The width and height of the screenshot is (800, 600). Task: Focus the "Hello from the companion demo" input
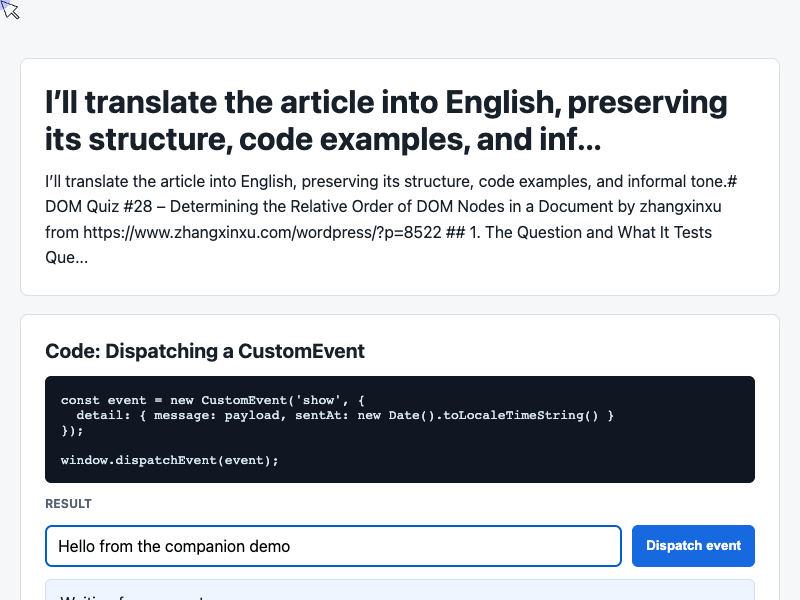point(333,546)
